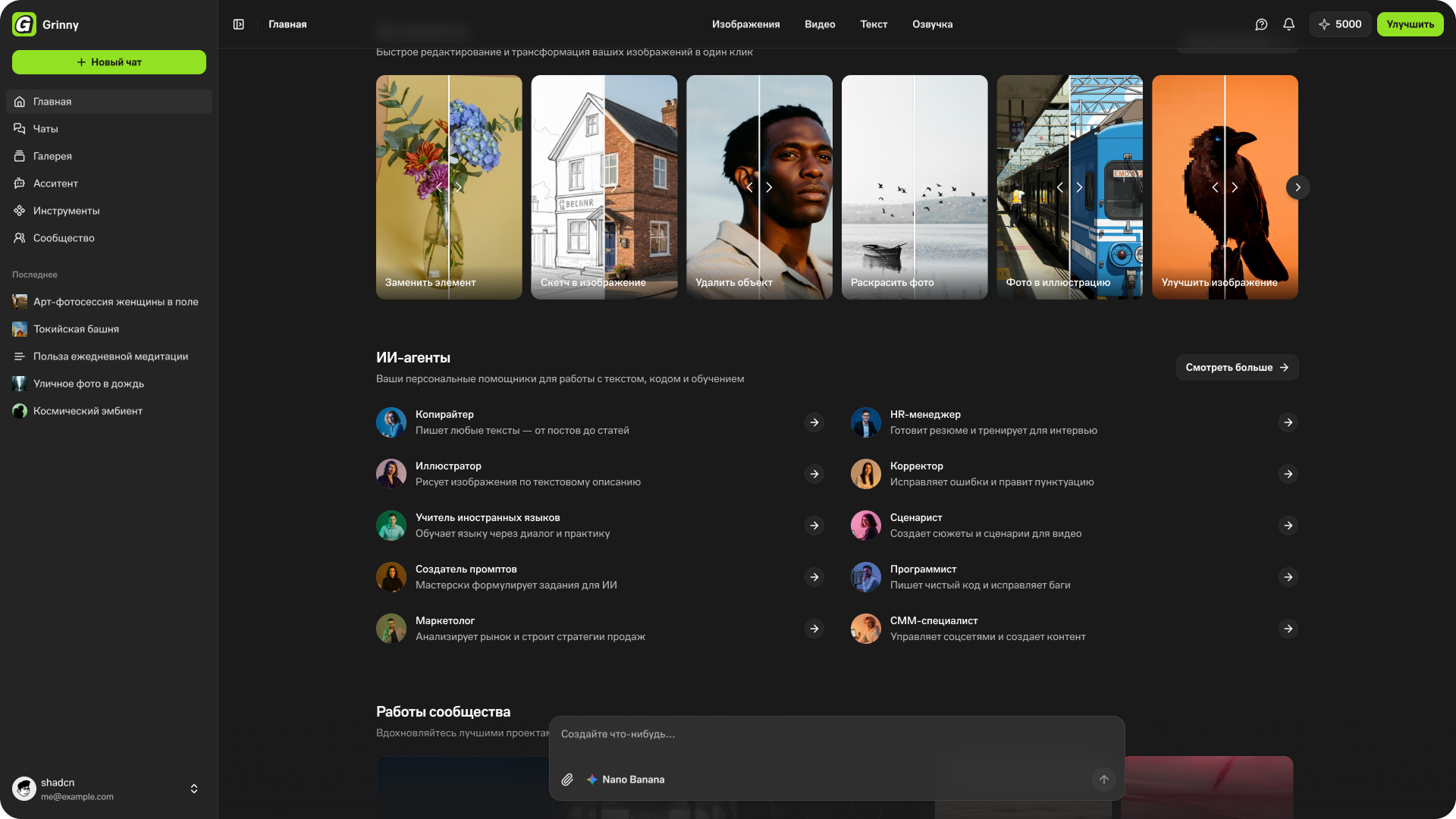The width and height of the screenshot is (1456, 819).
Task: Switch to the Озвучка tab
Action: pos(932,24)
